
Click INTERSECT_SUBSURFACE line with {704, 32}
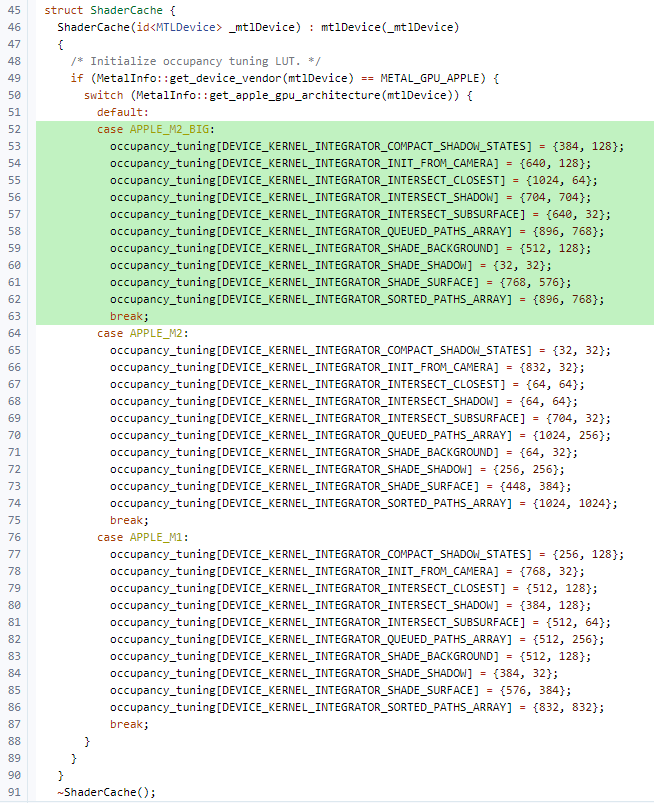[x=361, y=418]
